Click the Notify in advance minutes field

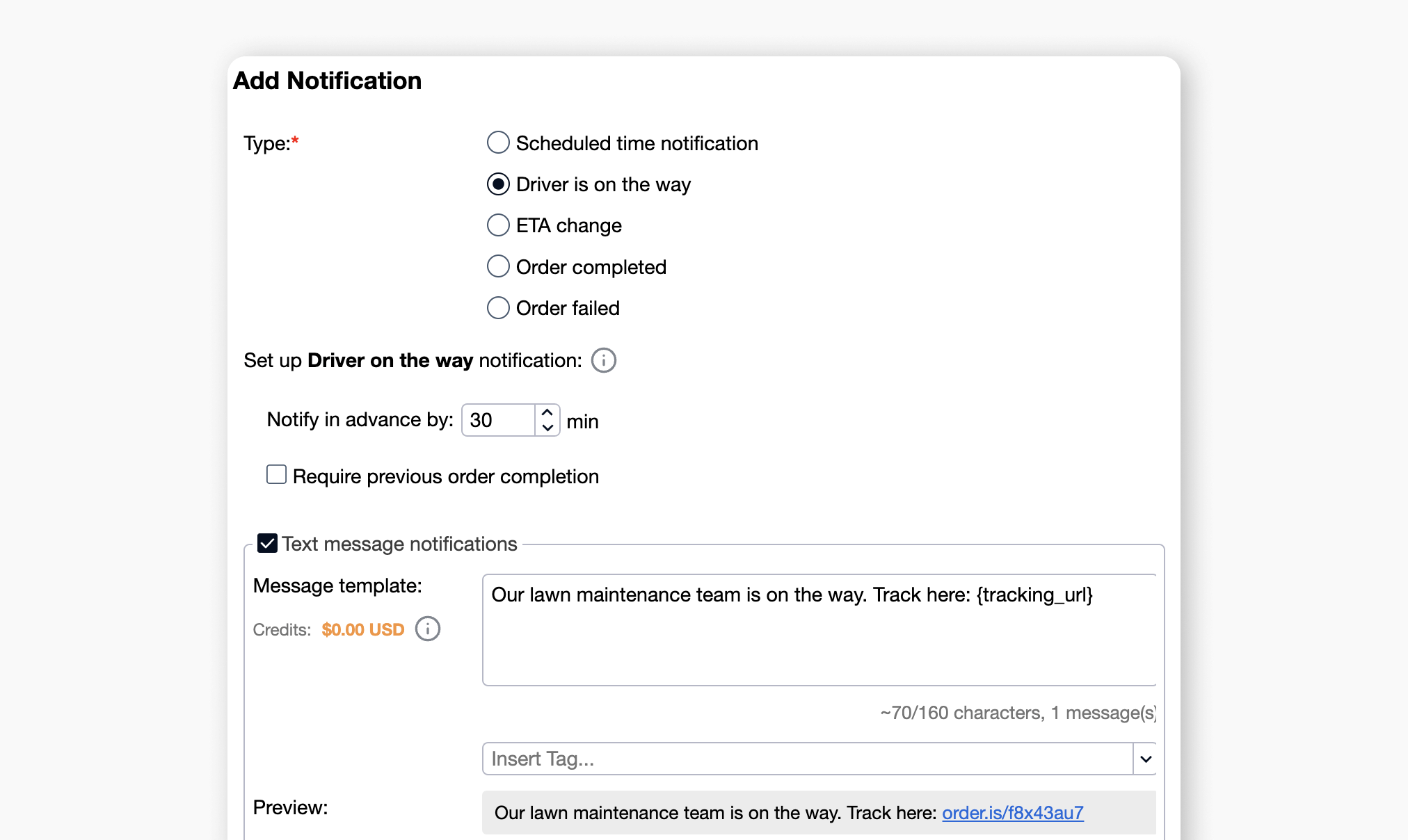coord(498,420)
